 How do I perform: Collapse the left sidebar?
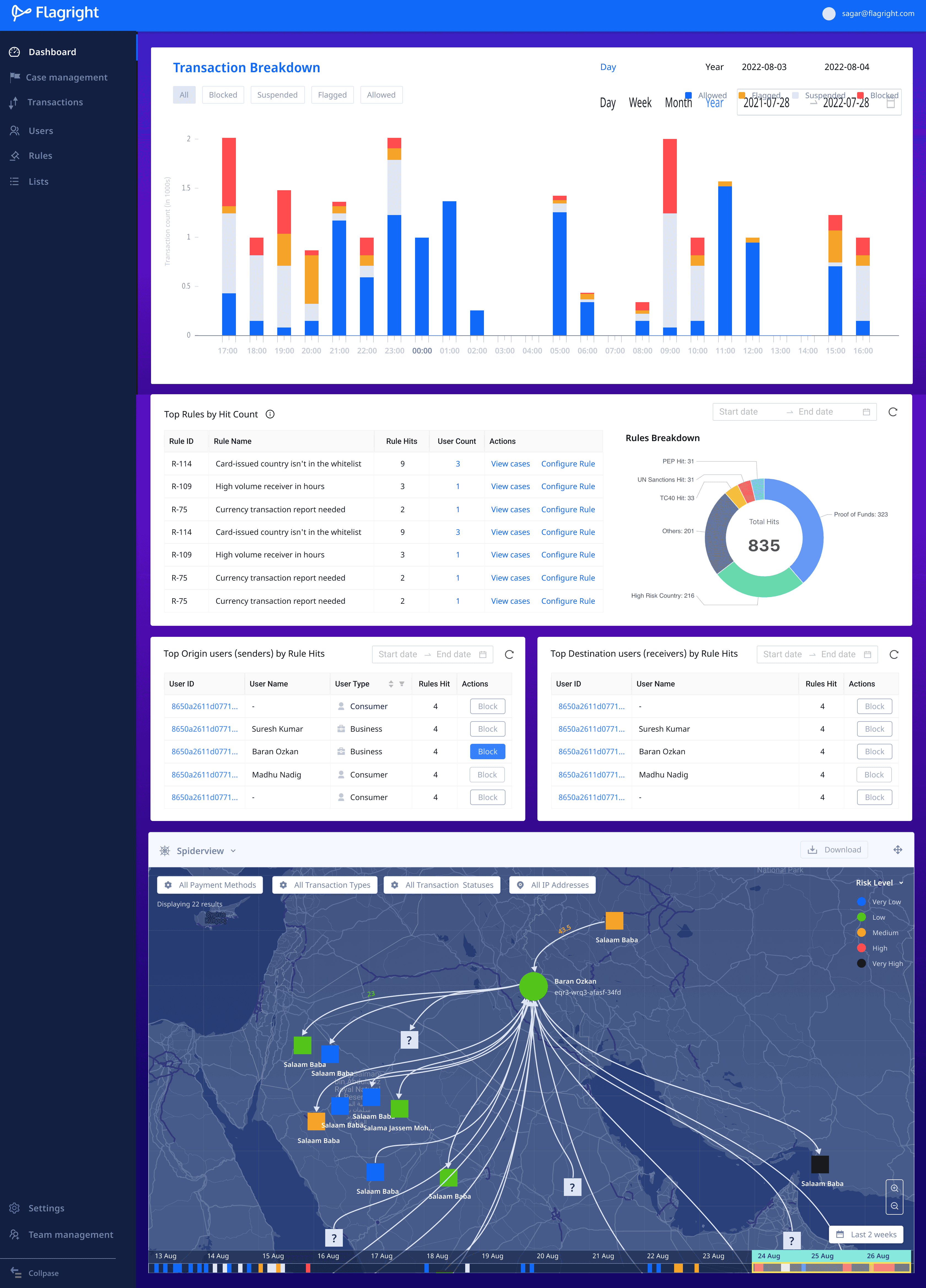click(x=35, y=1273)
